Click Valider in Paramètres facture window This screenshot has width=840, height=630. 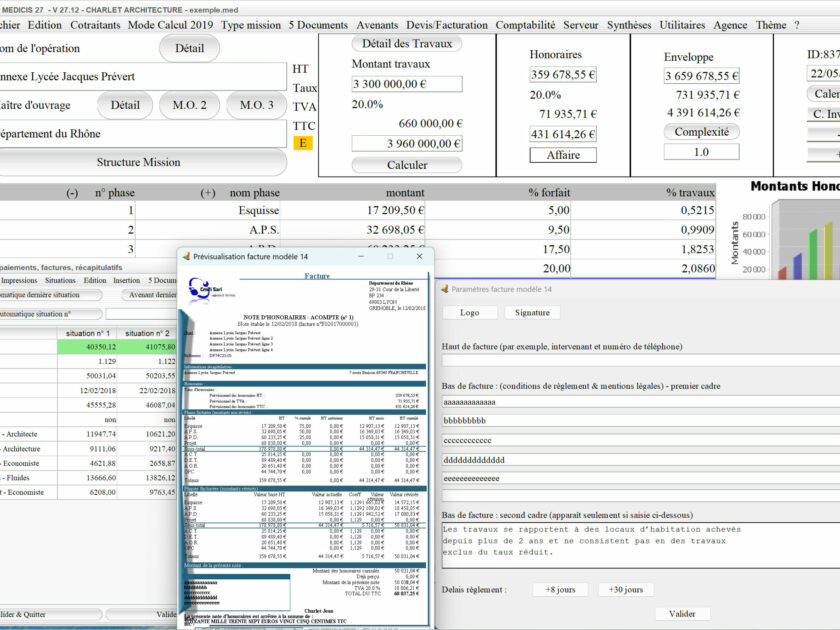pos(682,614)
